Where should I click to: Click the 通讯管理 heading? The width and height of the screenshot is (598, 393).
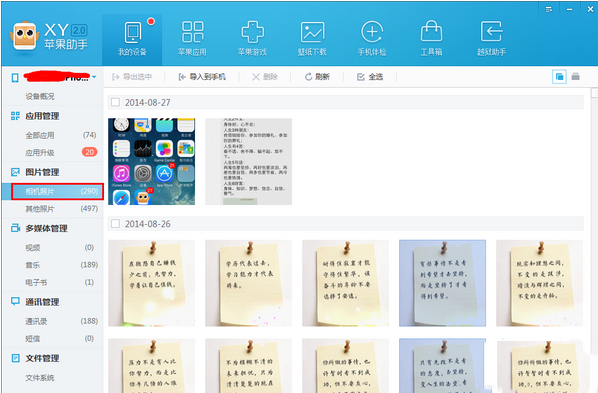pyautogui.click(x=42, y=302)
